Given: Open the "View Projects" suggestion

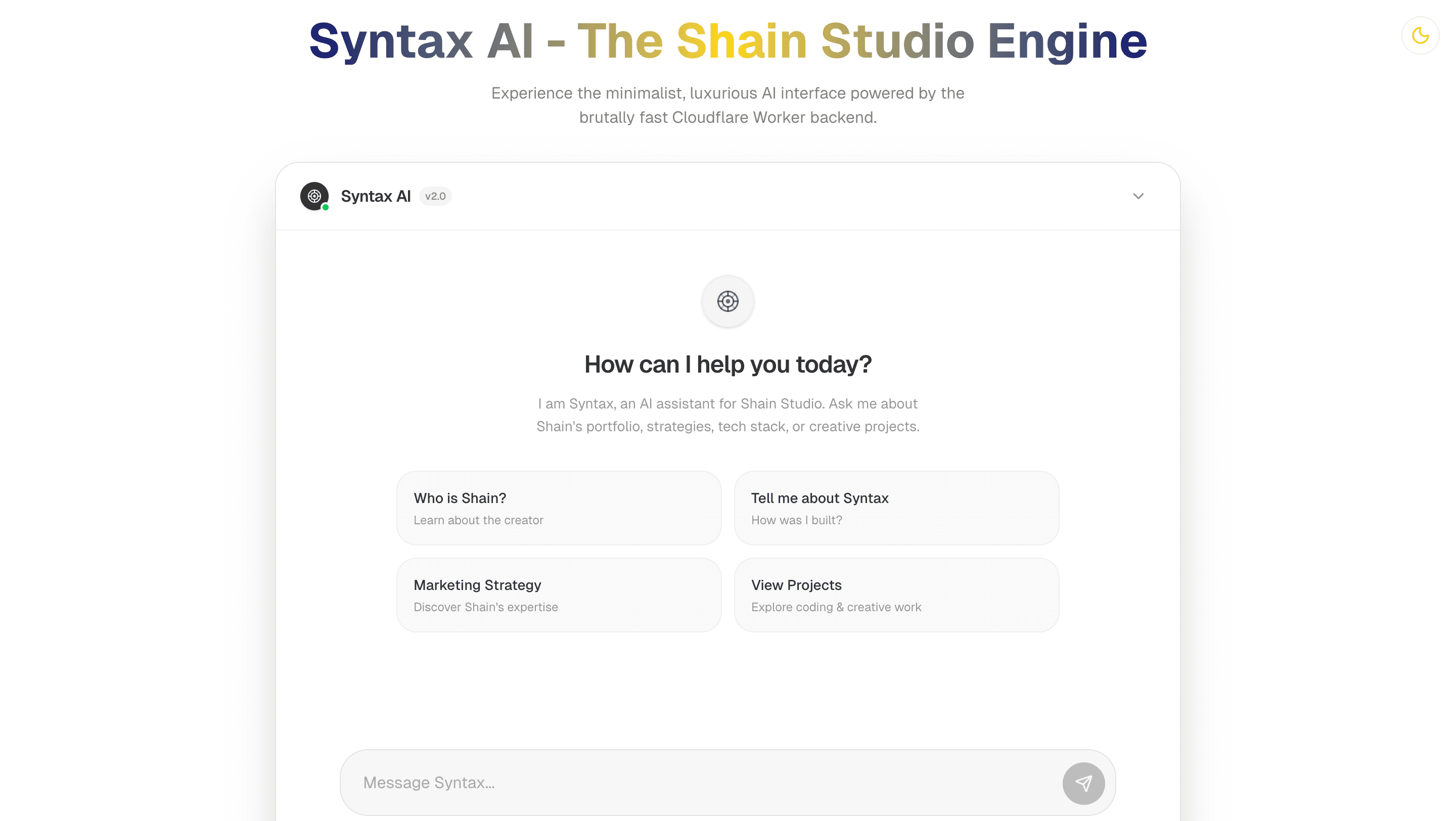Looking at the screenshot, I should coord(896,595).
